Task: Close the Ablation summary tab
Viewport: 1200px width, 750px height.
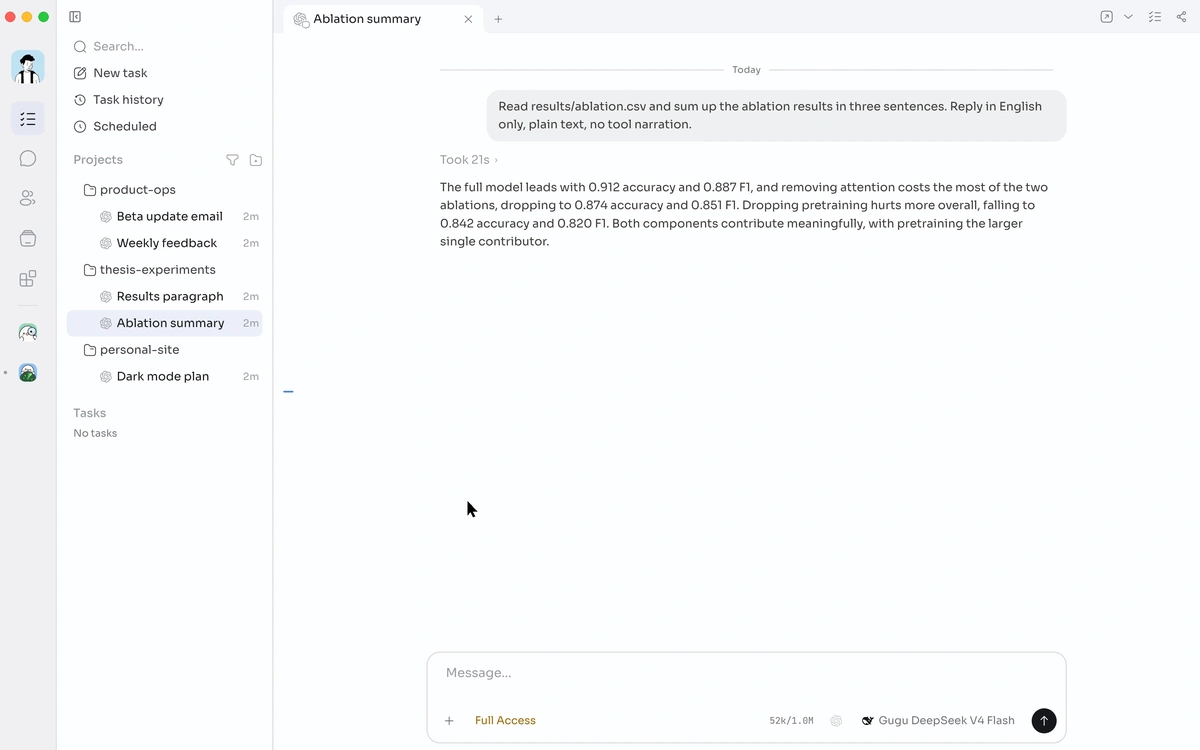Action: pos(468,19)
